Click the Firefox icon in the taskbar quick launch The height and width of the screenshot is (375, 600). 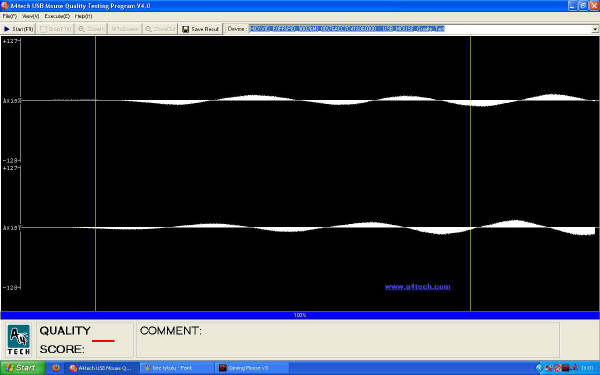[56, 368]
